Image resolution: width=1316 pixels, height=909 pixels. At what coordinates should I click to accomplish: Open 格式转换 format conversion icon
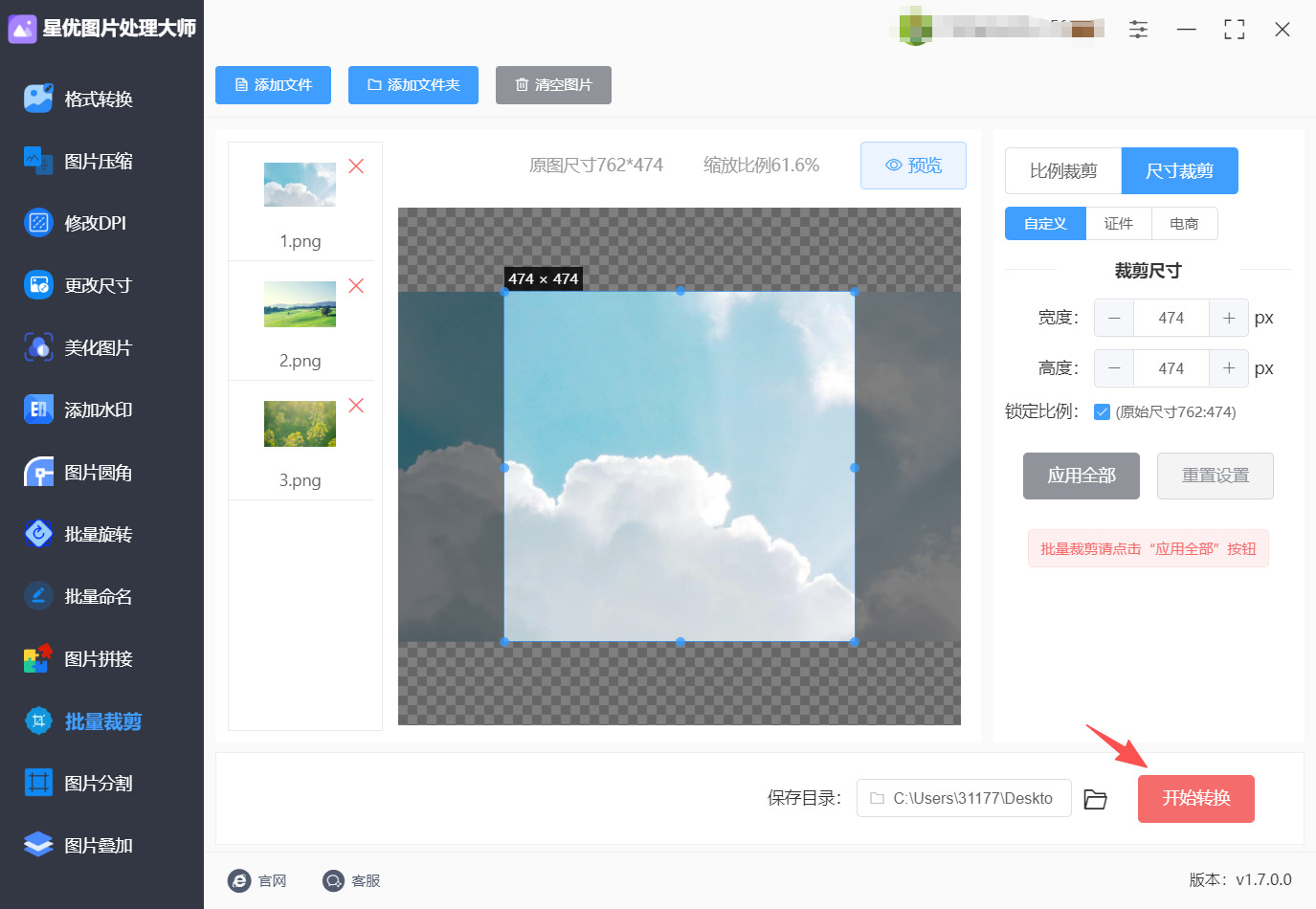38,99
